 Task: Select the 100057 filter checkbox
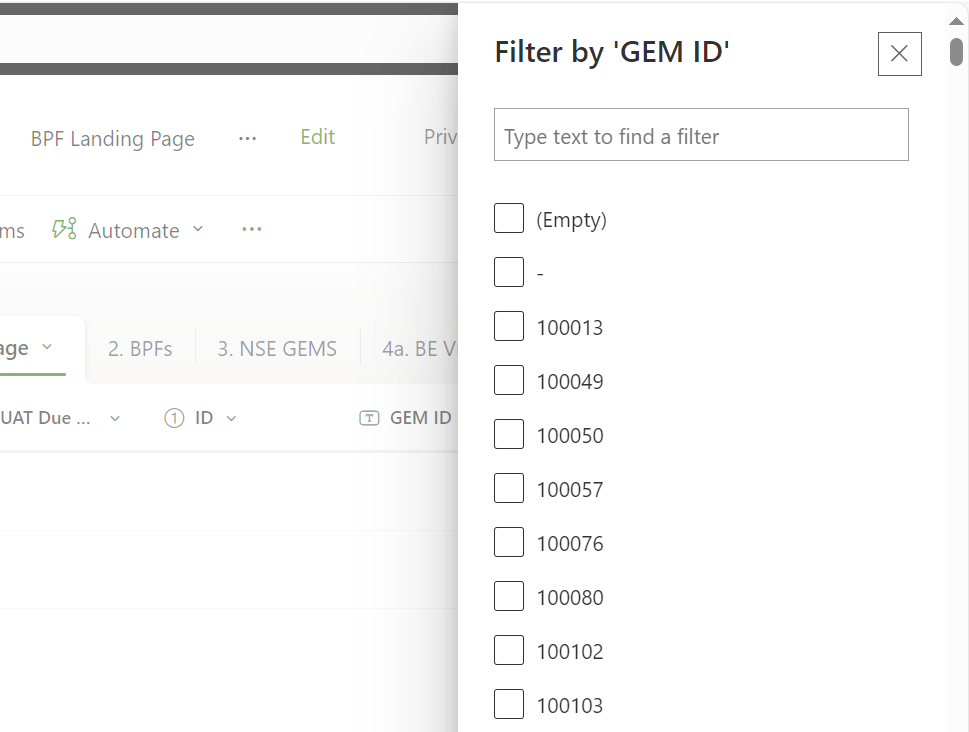coord(509,488)
